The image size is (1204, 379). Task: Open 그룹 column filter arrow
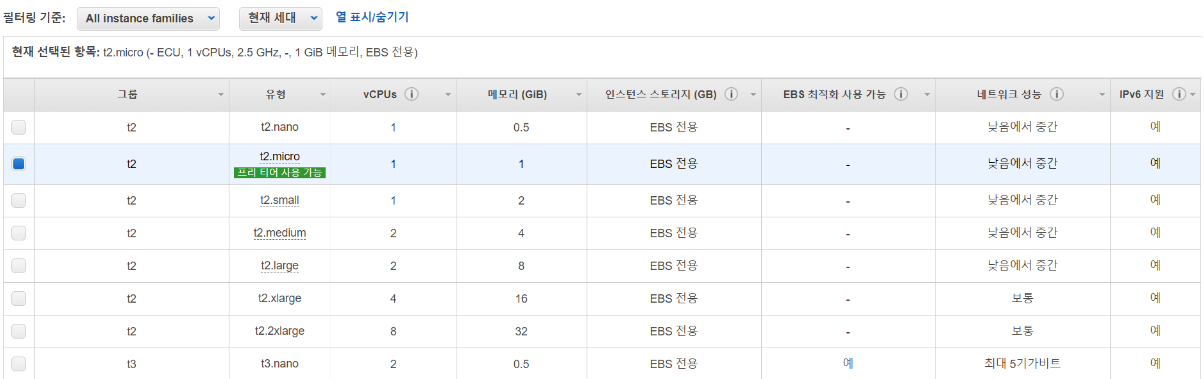click(221, 95)
